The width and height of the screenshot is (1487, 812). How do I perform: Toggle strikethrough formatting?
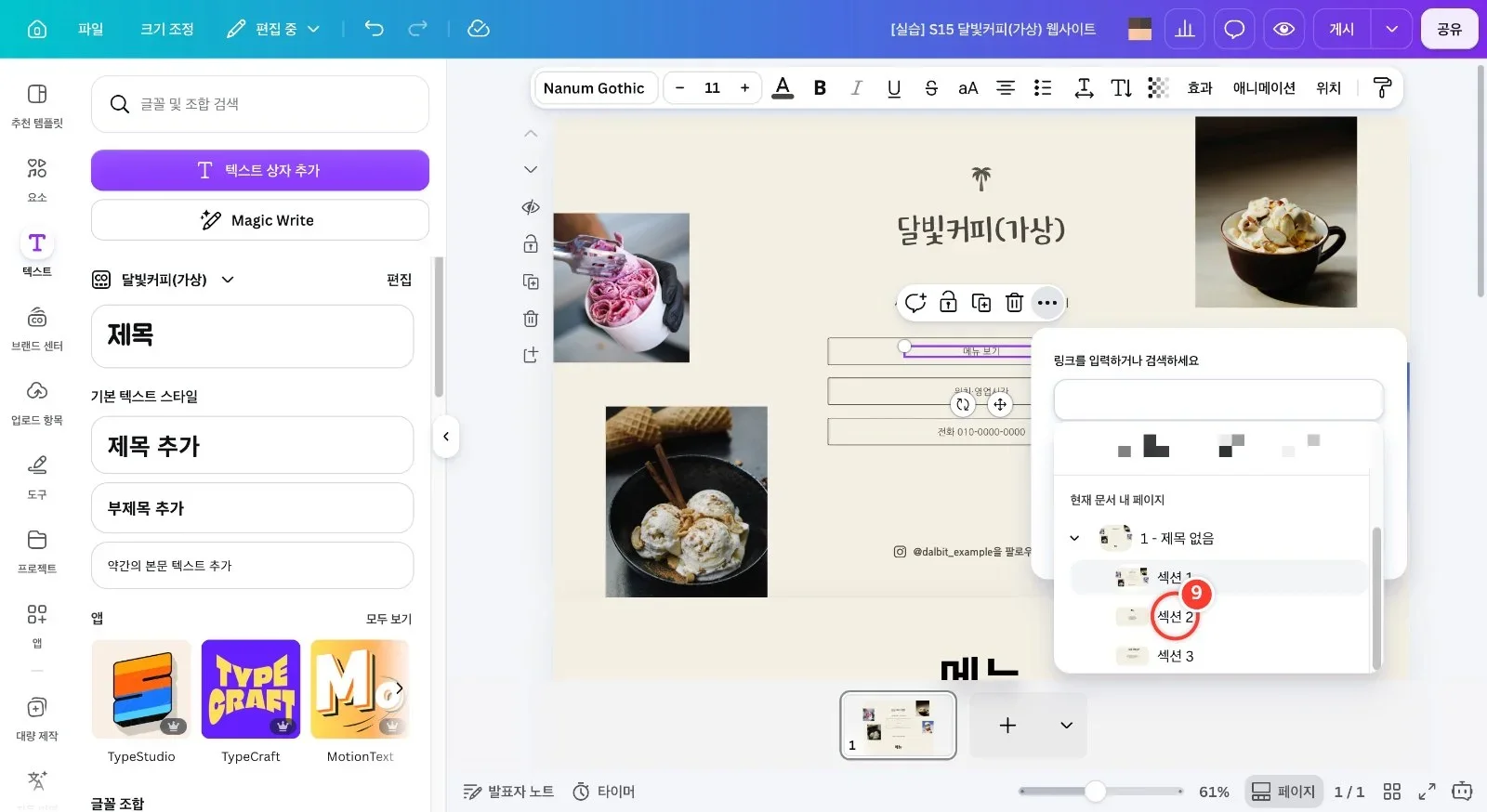931,88
